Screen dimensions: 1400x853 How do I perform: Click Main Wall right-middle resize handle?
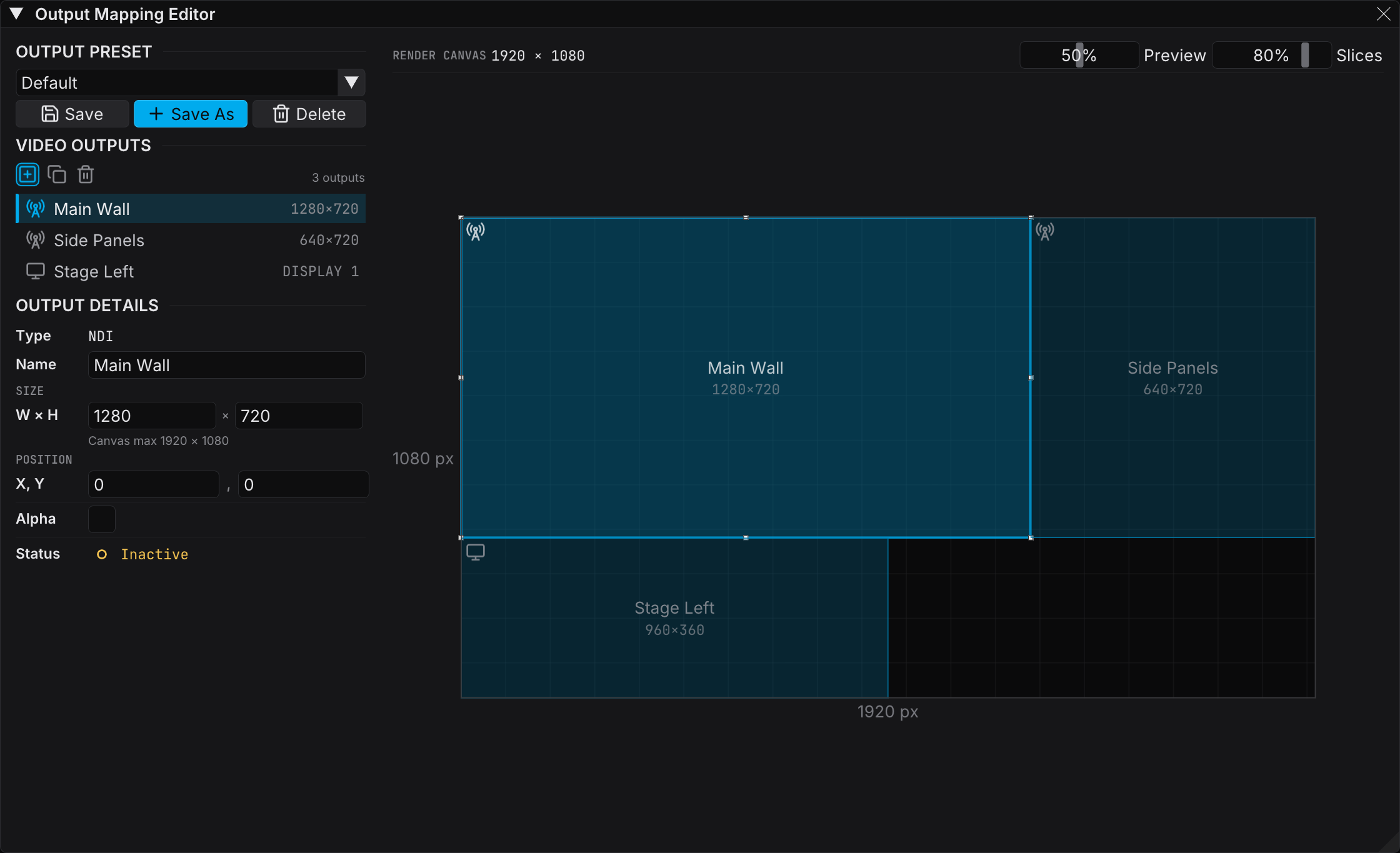pyautogui.click(x=1031, y=377)
